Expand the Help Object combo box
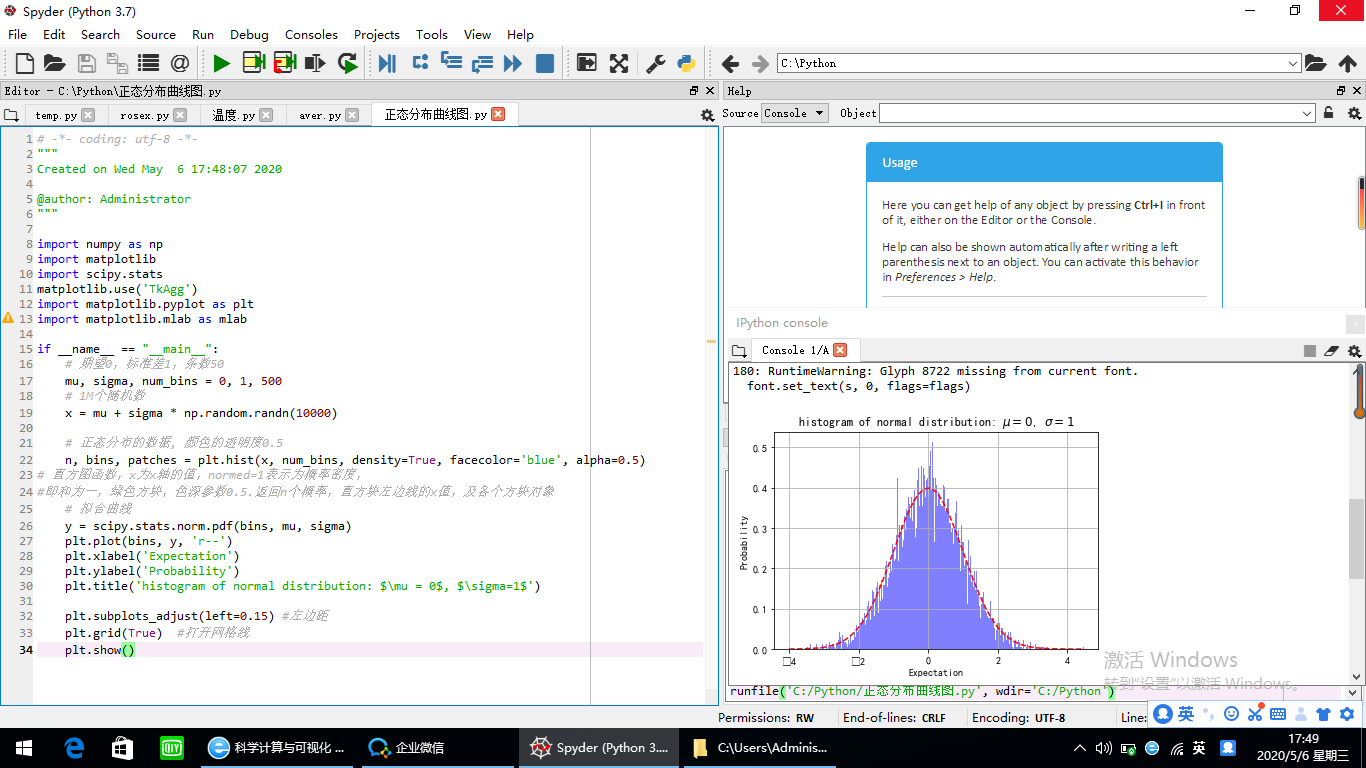 coord(1307,114)
